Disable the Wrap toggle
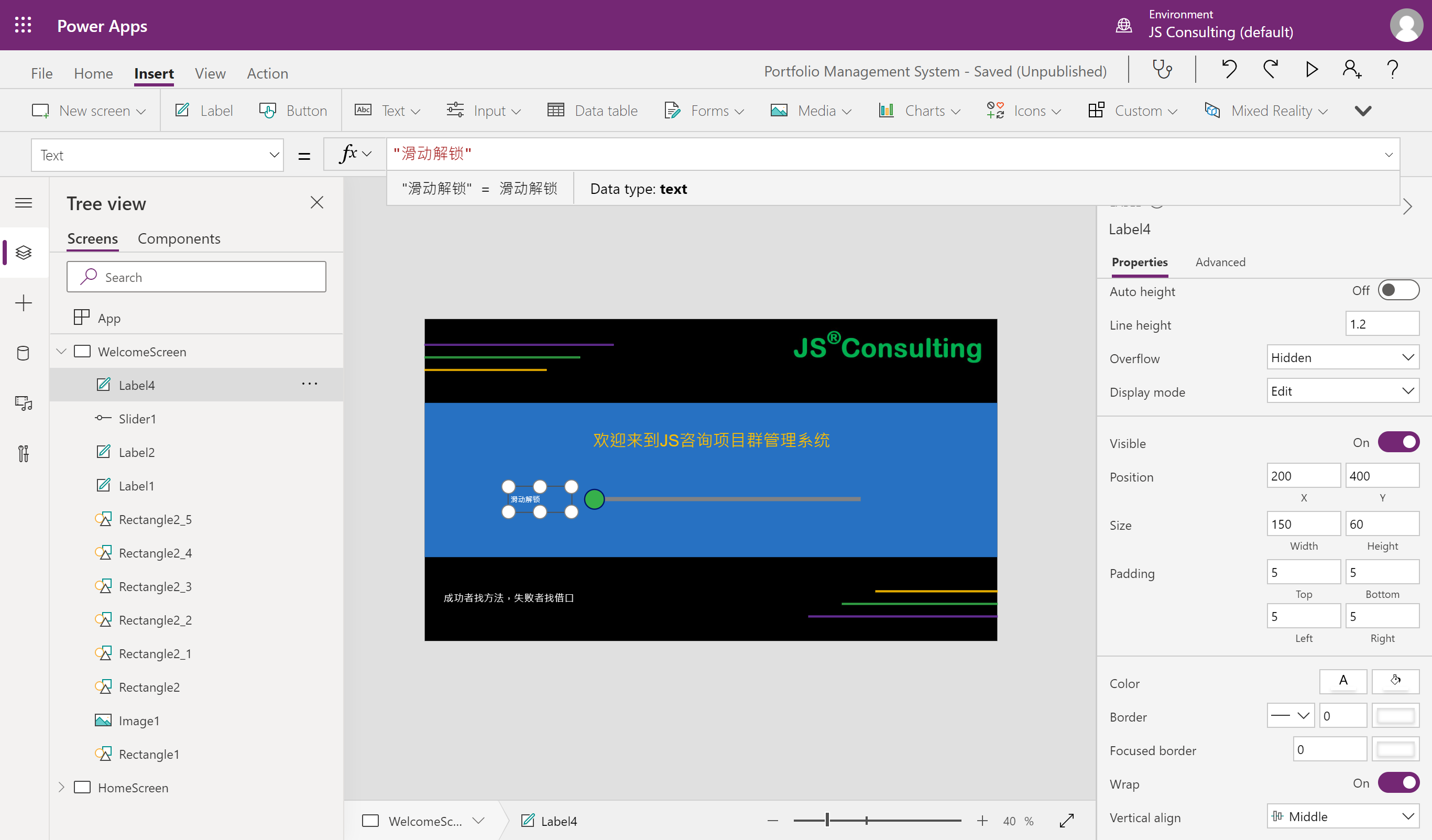Screen dimensions: 1432x840 coord(1398,782)
